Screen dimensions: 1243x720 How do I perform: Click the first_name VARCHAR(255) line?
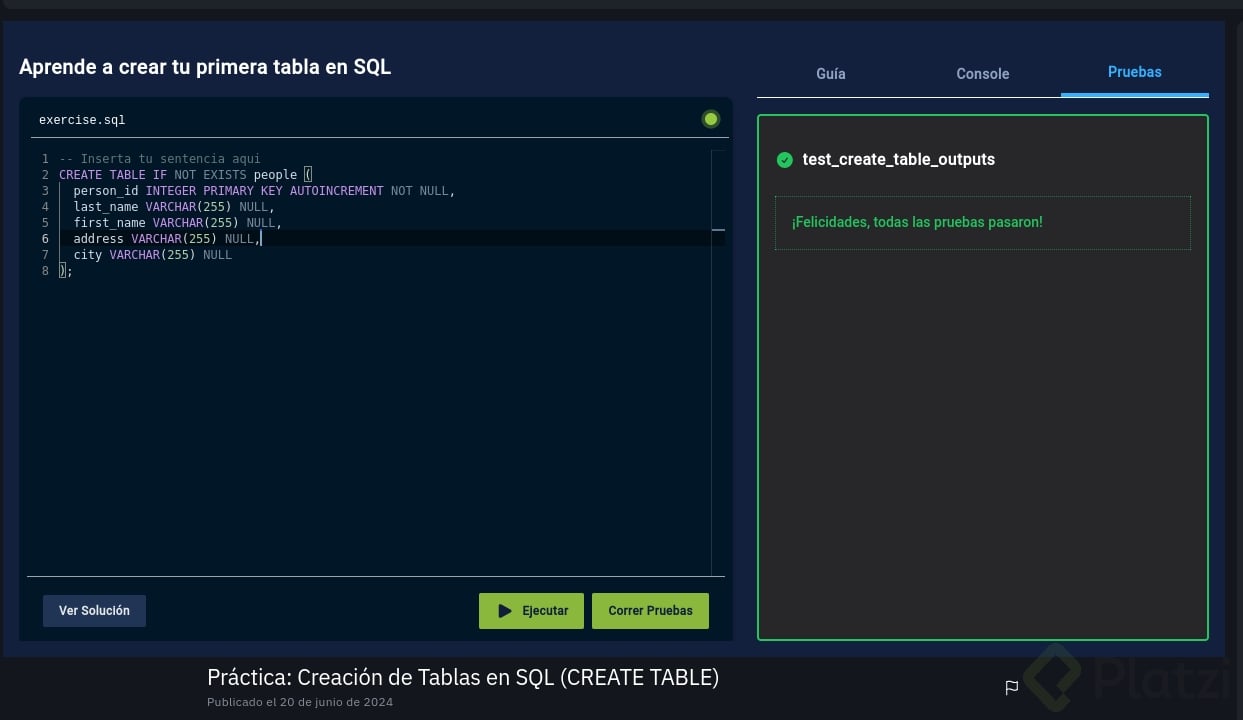click(x=177, y=223)
